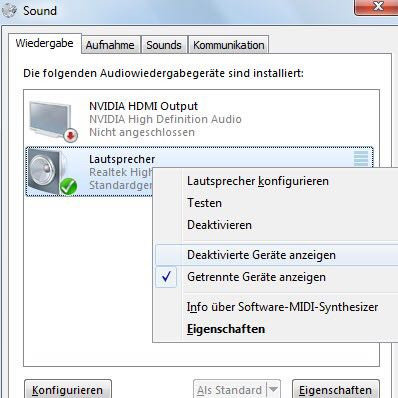This screenshot has height=398, width=398.
Task: Click the Als Standard button
Action: 230,389
